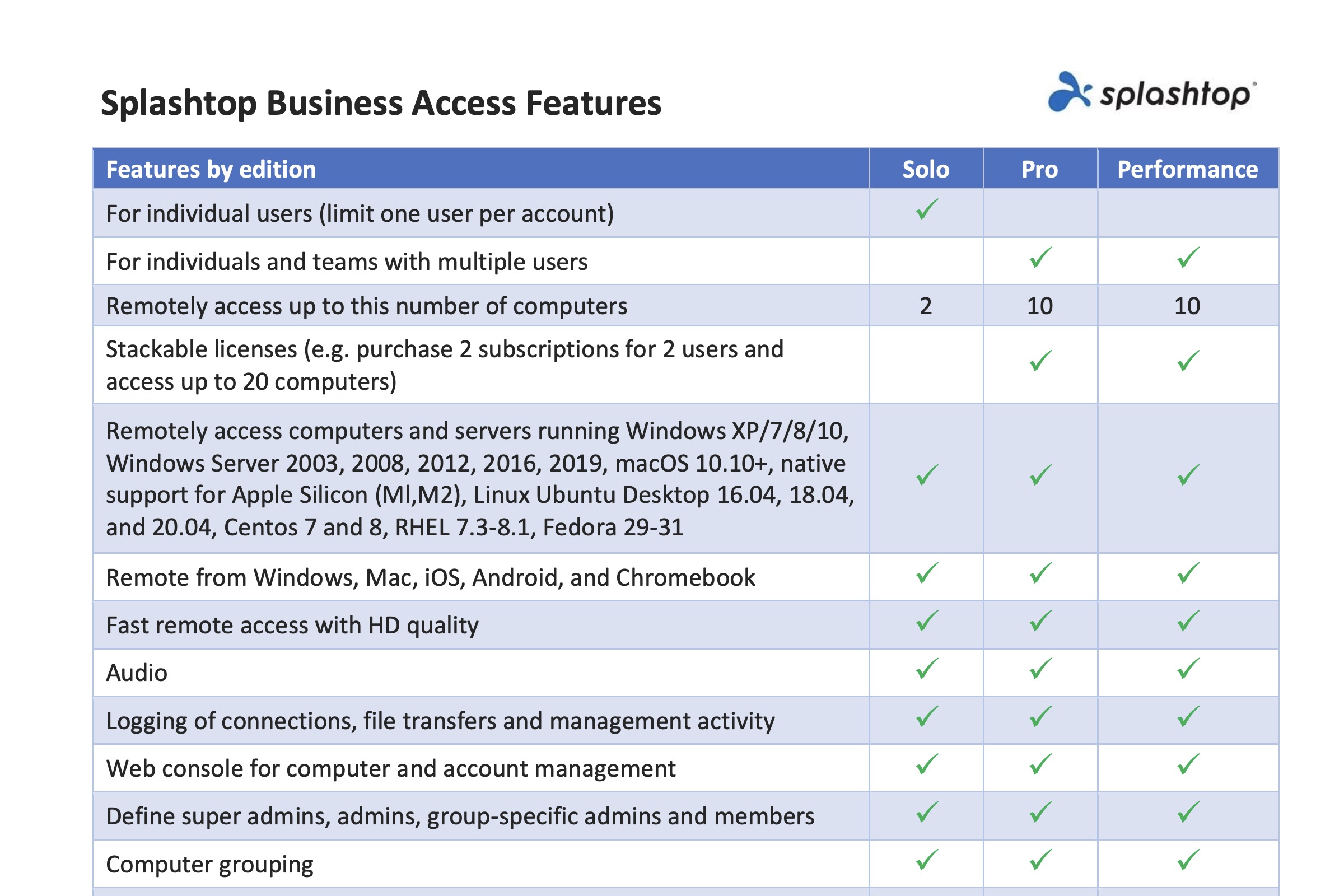Select the Pro checkmark for Fast remote access
Viewport: 1344px width, 896px height.
1040,625
